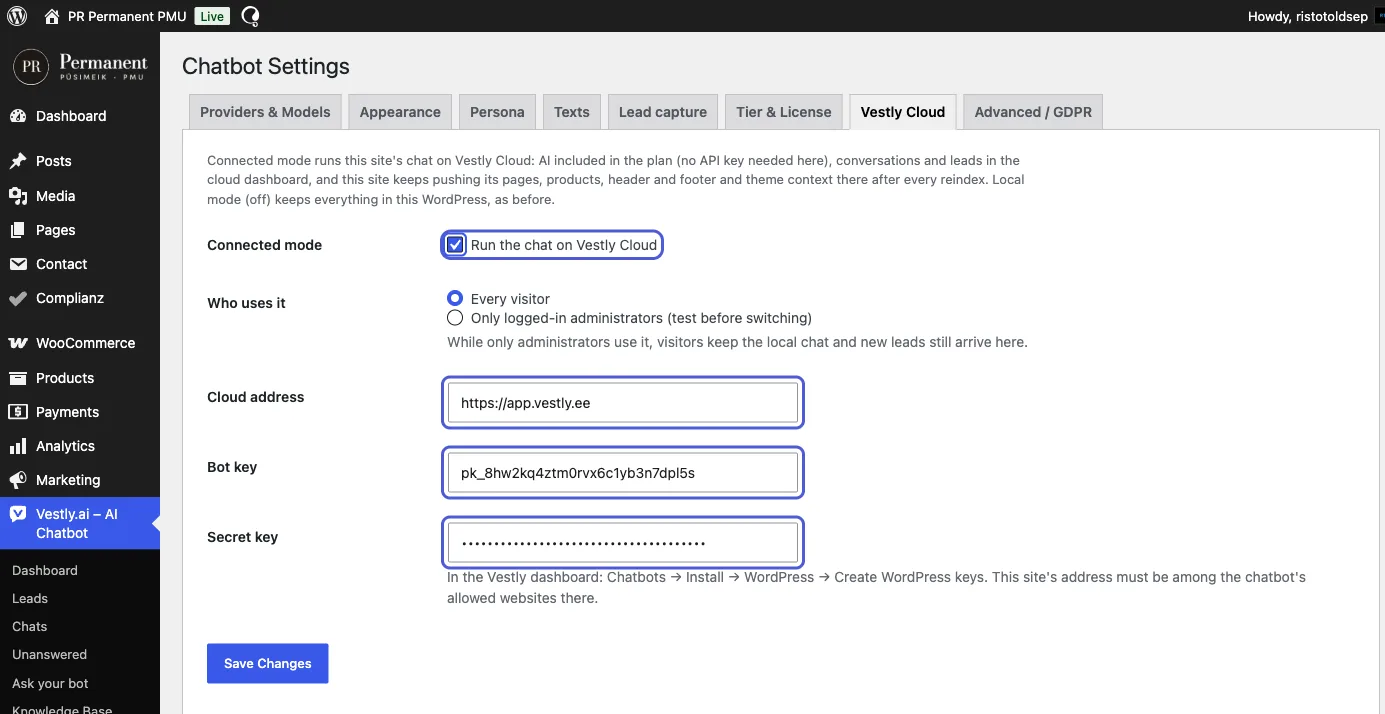Switch to the Appearance tab
1385x714 pixels.
[400, 112]
